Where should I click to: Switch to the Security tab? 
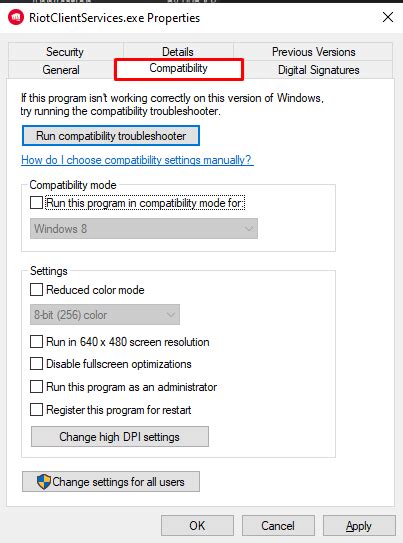coord(65,52)
